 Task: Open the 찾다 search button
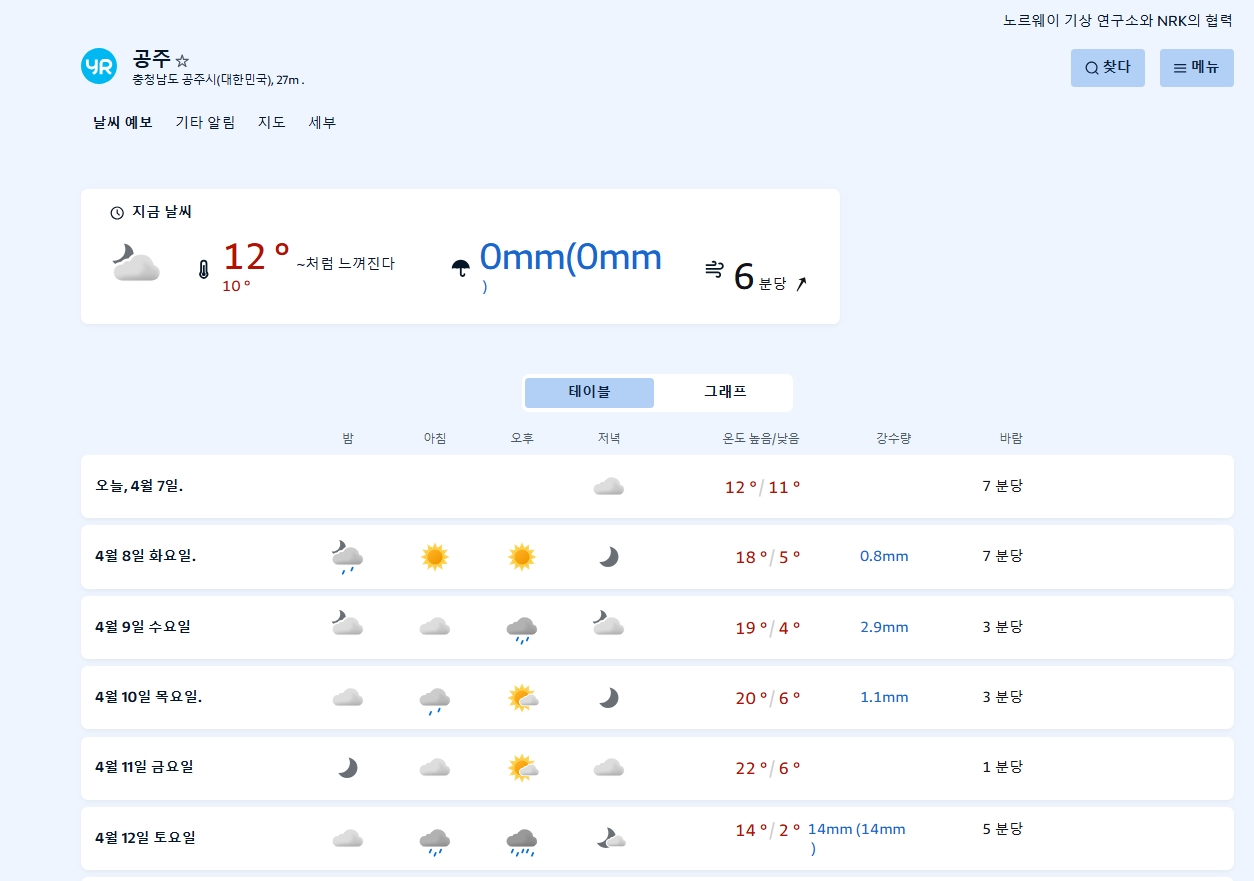pyautogui.click(x=1108, y=68)
